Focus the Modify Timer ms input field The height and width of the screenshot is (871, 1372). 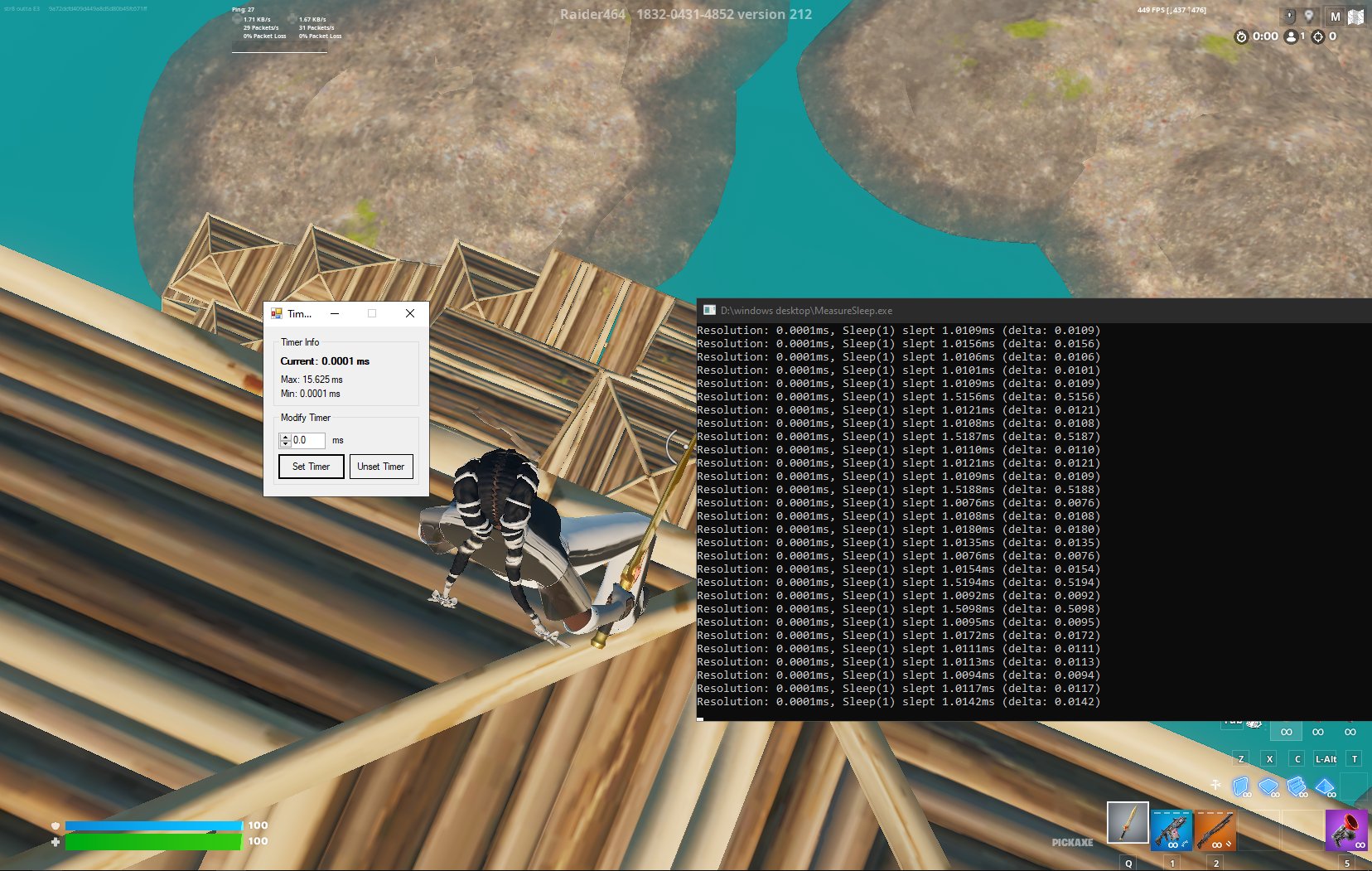pyautogui.click(x=307, y=440)
